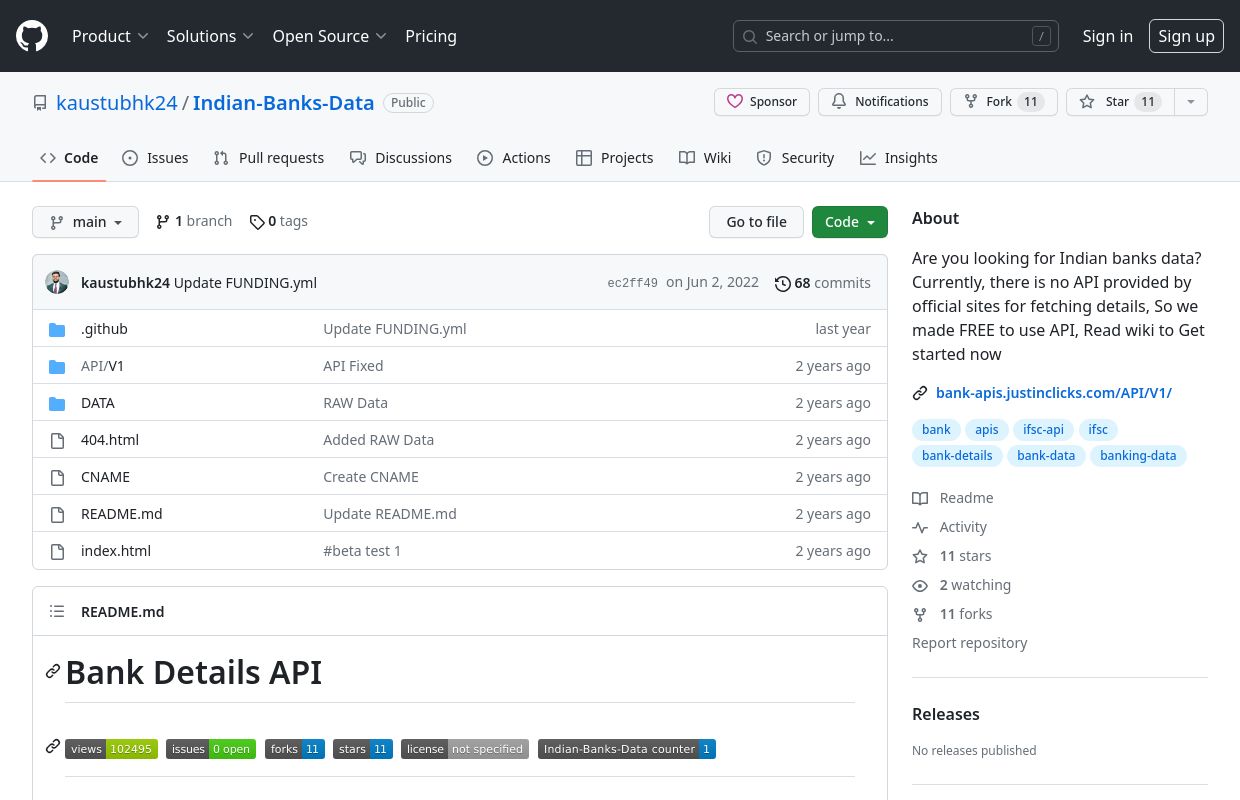The image size is (1240, 800).
Task: Click kaustubhk24's avatar in commit row
Action: point(57,282)
